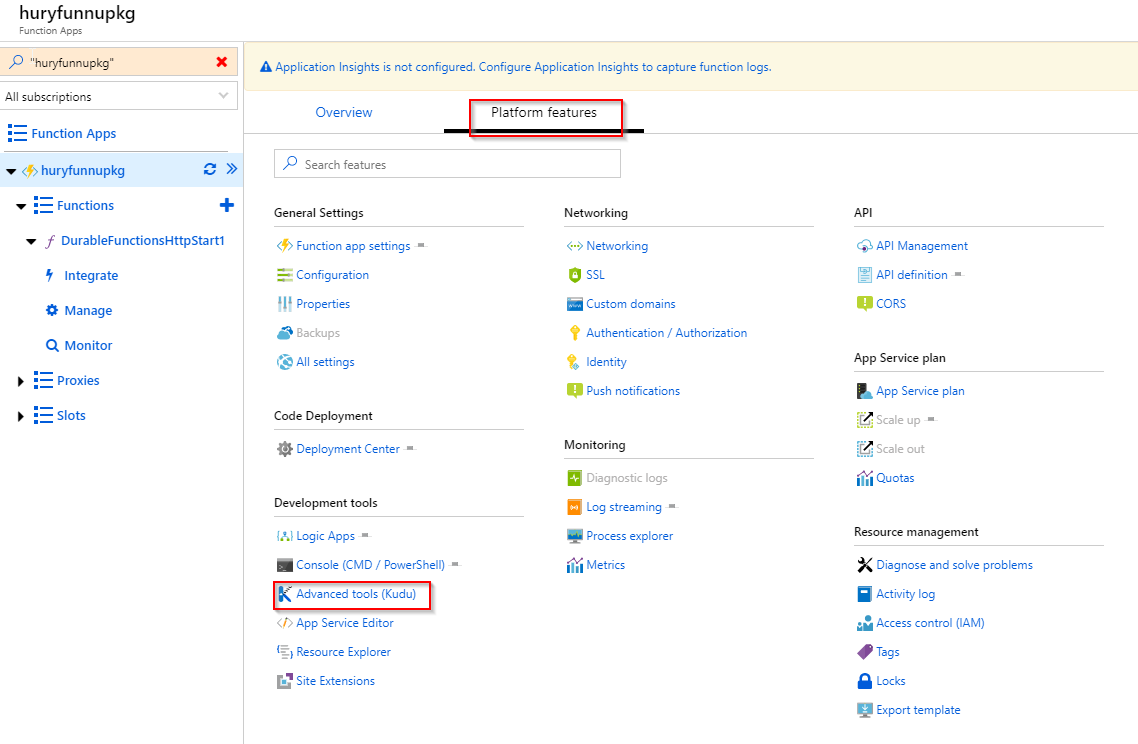Click the Advanced tools (Kudu) icon
The width and height of the screenshot is (1138, 744).
pos(285,594)
